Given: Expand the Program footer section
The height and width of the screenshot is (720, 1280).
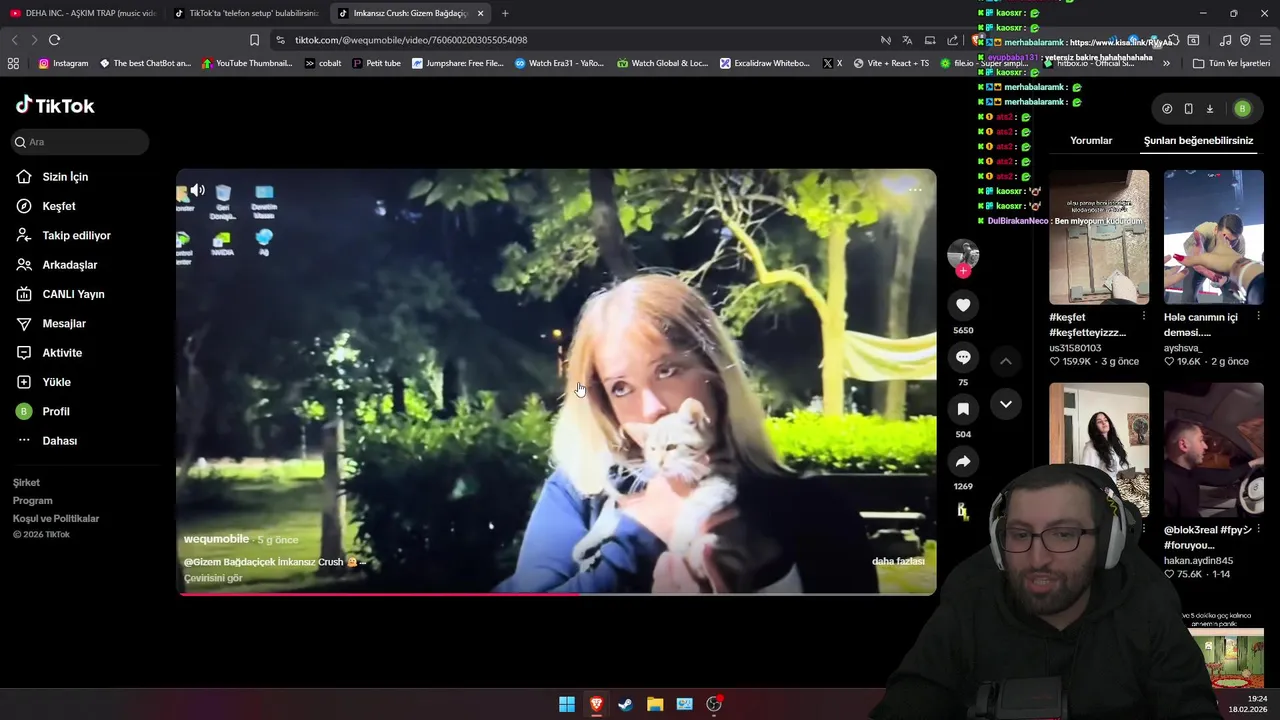Looking at the screenshot, I should click(32, 501).
